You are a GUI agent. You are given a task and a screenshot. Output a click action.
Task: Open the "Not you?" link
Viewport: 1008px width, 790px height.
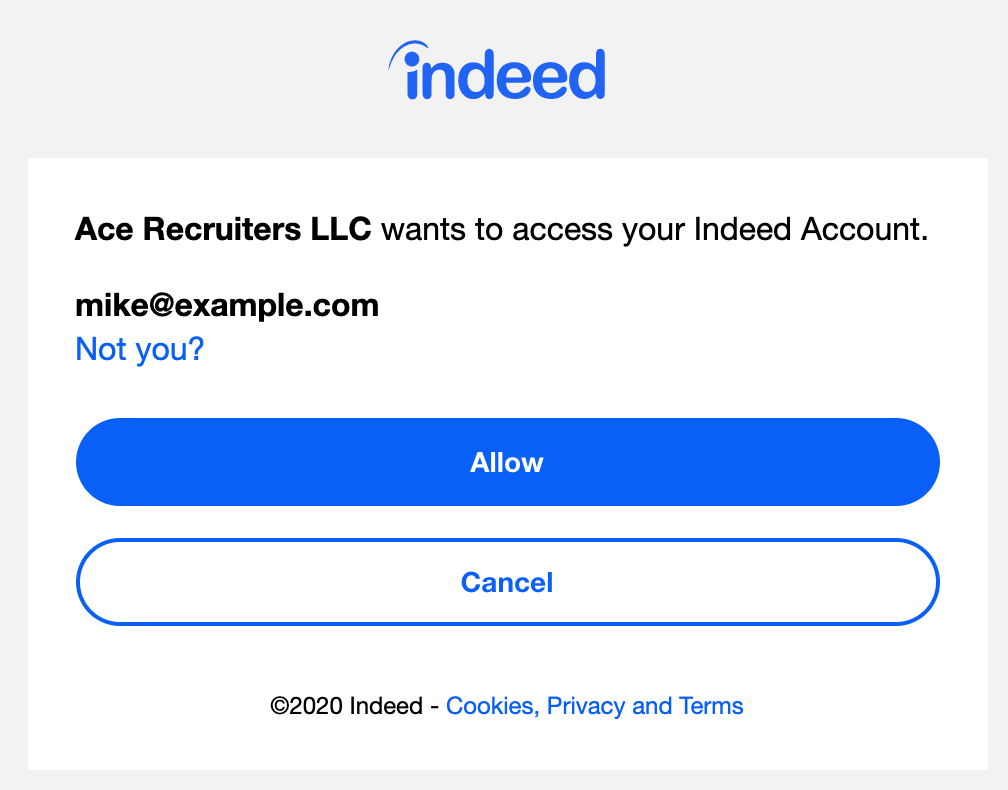pyautogui.click(x=140, y=349)
